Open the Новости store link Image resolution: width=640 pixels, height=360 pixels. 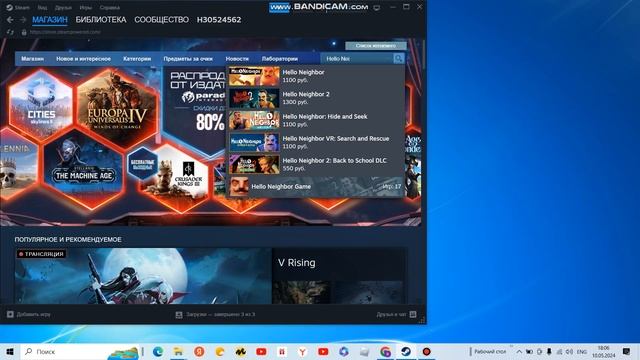click(237, 59)
